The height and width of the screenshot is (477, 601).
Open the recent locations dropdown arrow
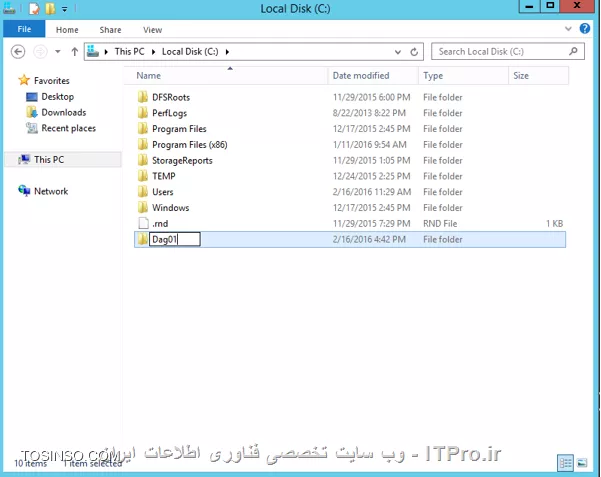click(x=57, y=51)
